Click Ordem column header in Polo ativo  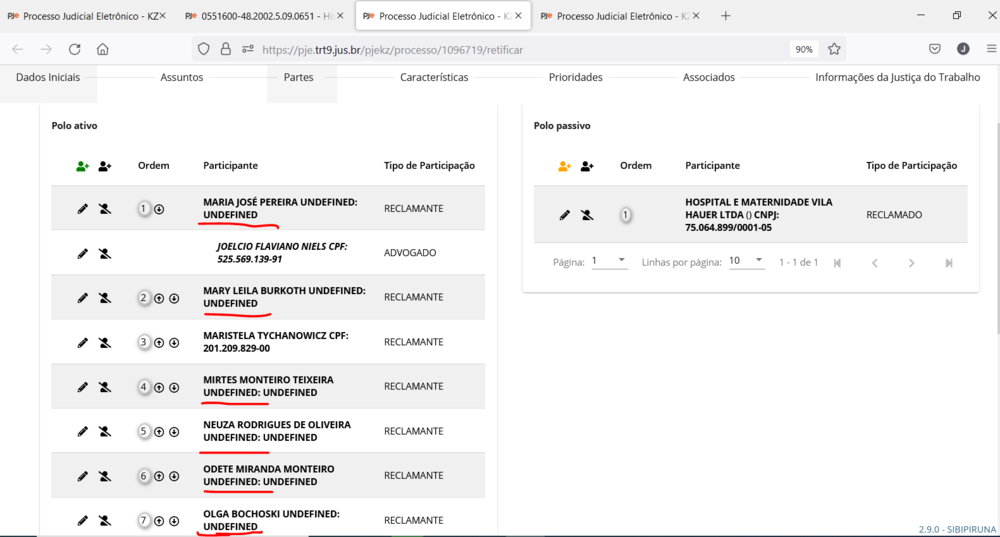coord(154,165)
